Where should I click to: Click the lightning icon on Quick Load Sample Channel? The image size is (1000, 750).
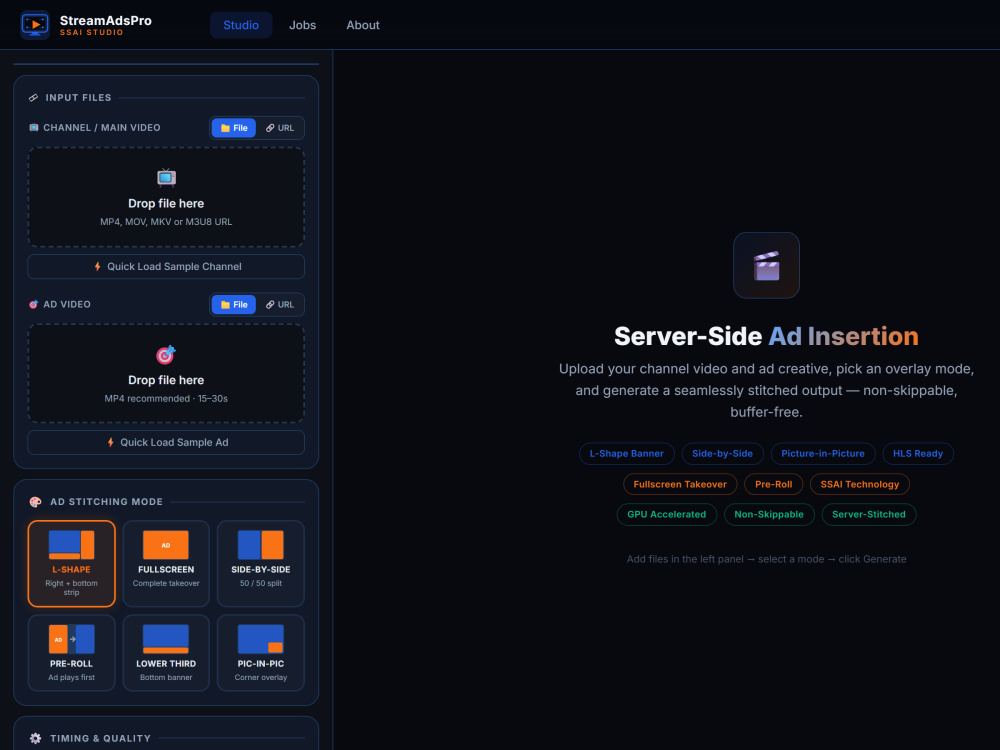(x=98, y=267)
